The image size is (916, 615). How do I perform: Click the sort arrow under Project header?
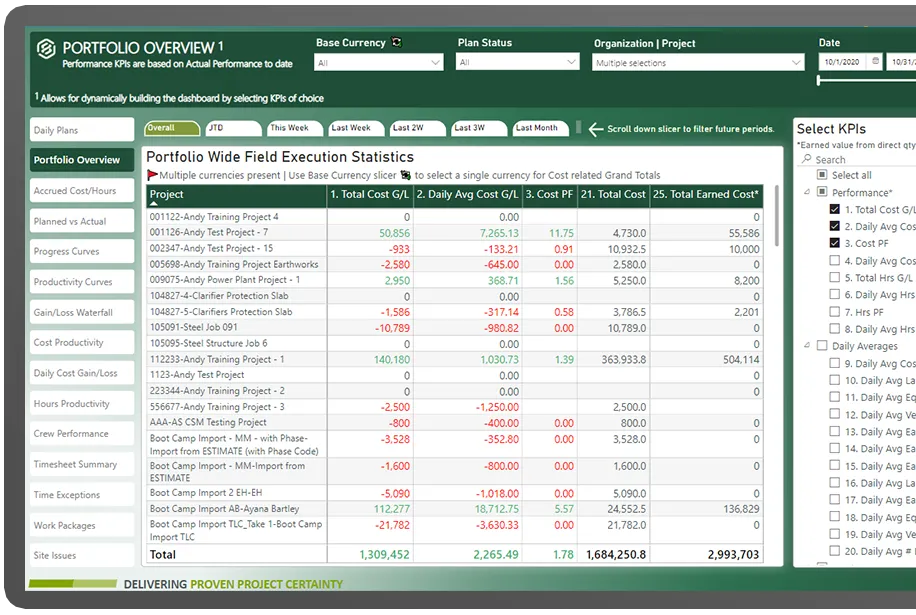pos(154,204)
